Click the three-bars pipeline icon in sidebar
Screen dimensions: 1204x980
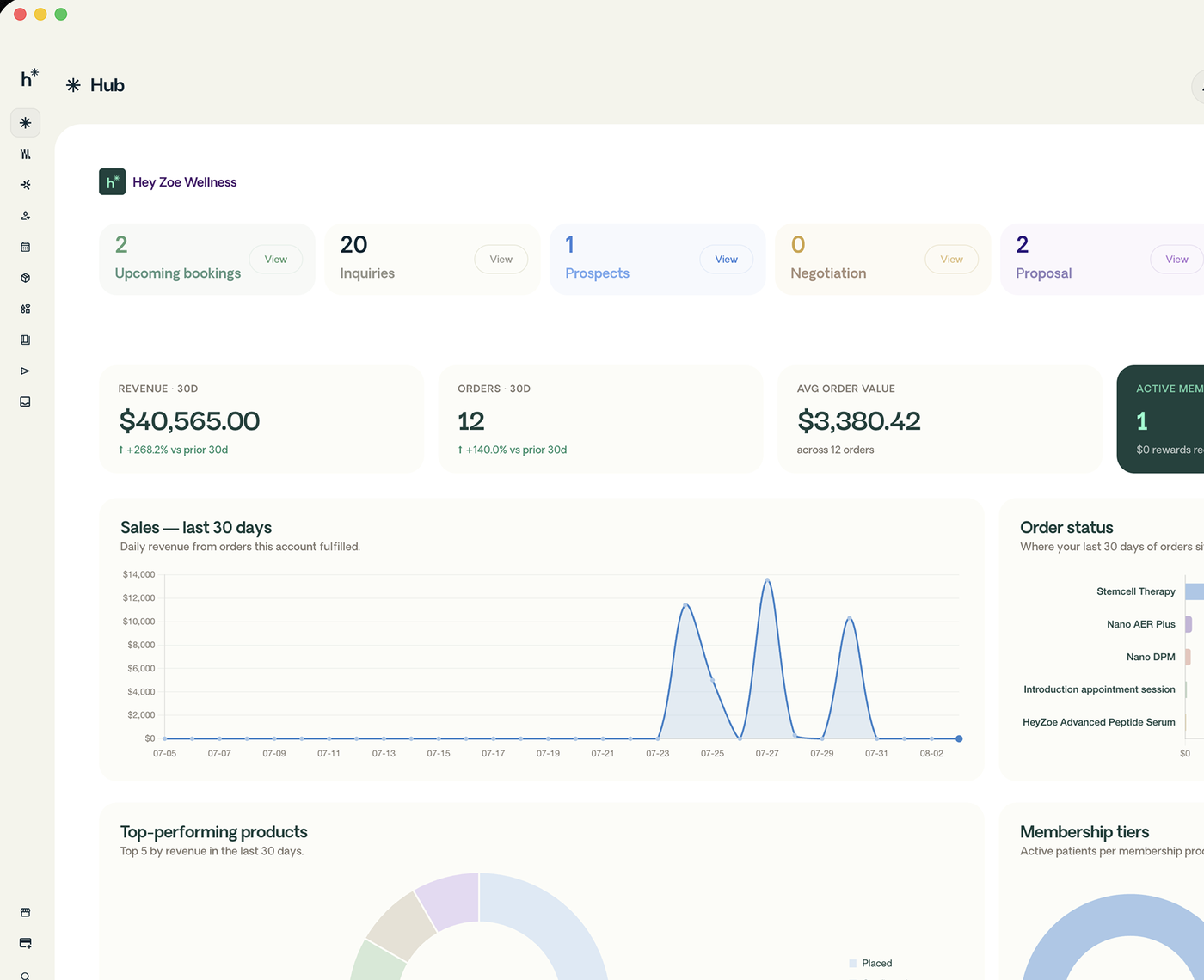(25, 154)
